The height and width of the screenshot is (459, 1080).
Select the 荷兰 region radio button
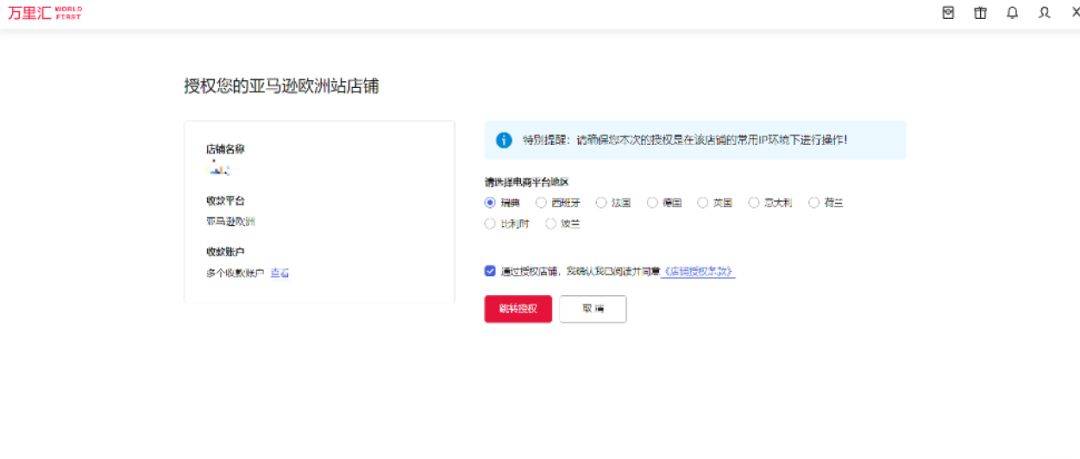tap(814, 203)
